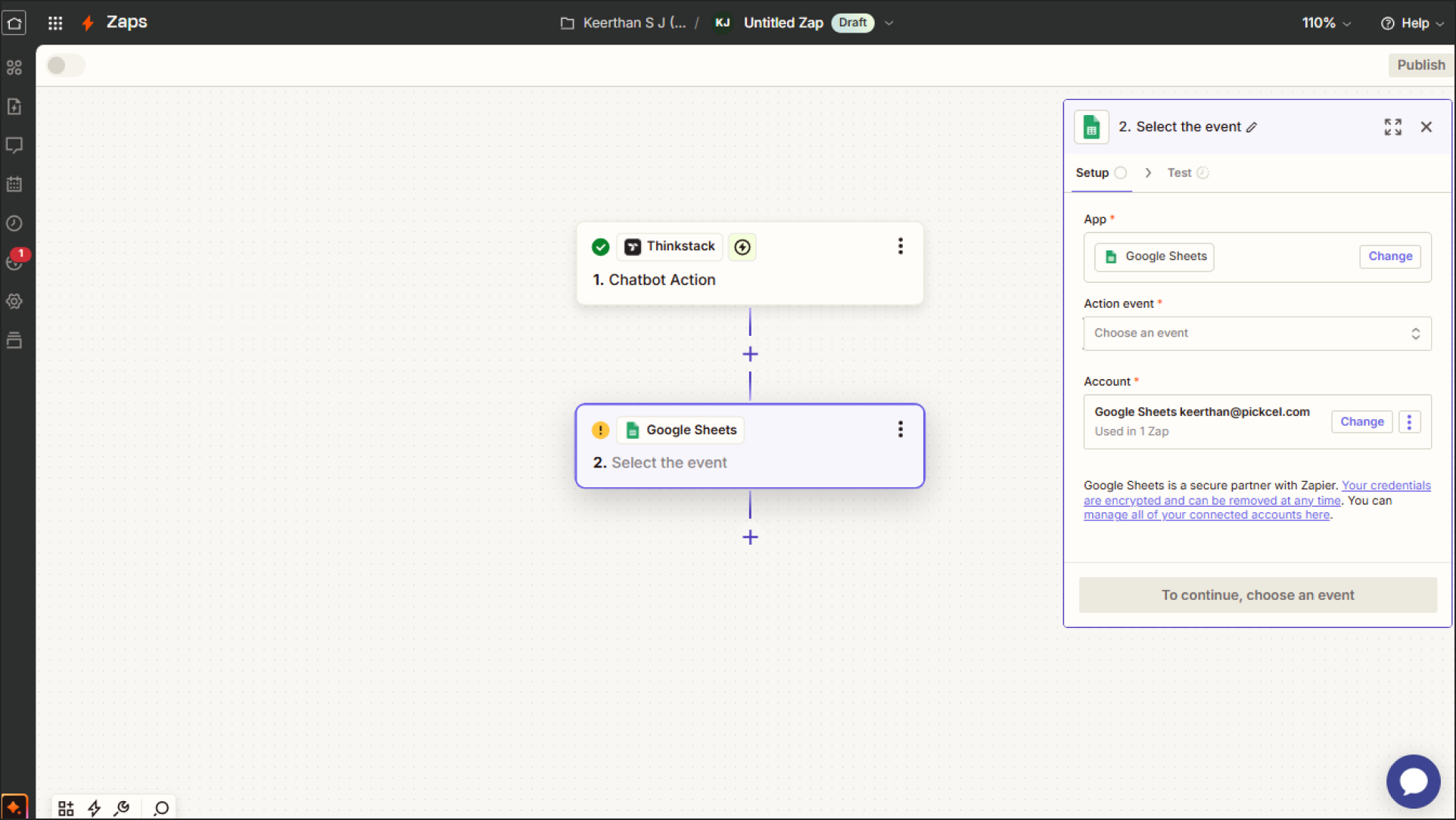
Task: Click the green checkmark on Thinkstack step
Action: coord(600,247)
